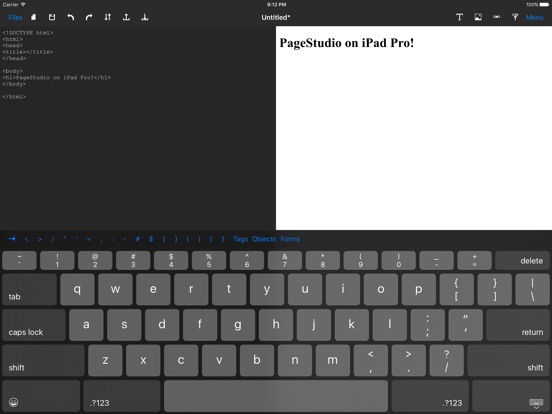This screenshot has width=552, height=414.
Task: Expand the Objects shortcut list
Action: pos(264,239)
